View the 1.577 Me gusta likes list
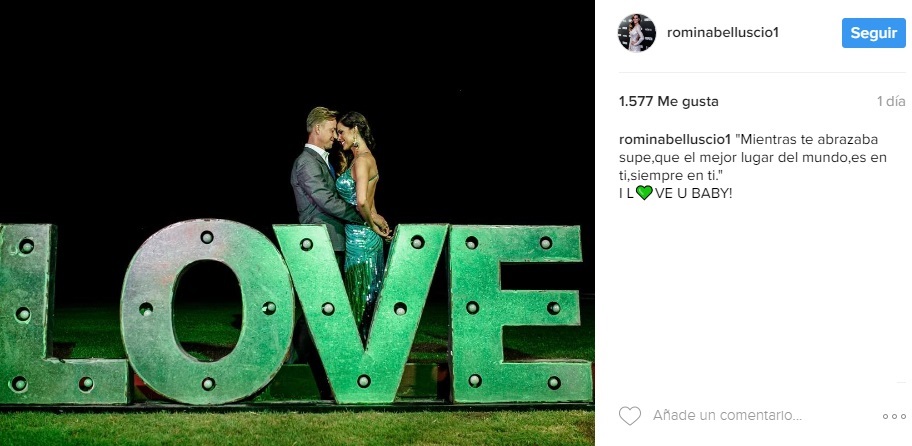The image size is (912, 446). [668, 101]
